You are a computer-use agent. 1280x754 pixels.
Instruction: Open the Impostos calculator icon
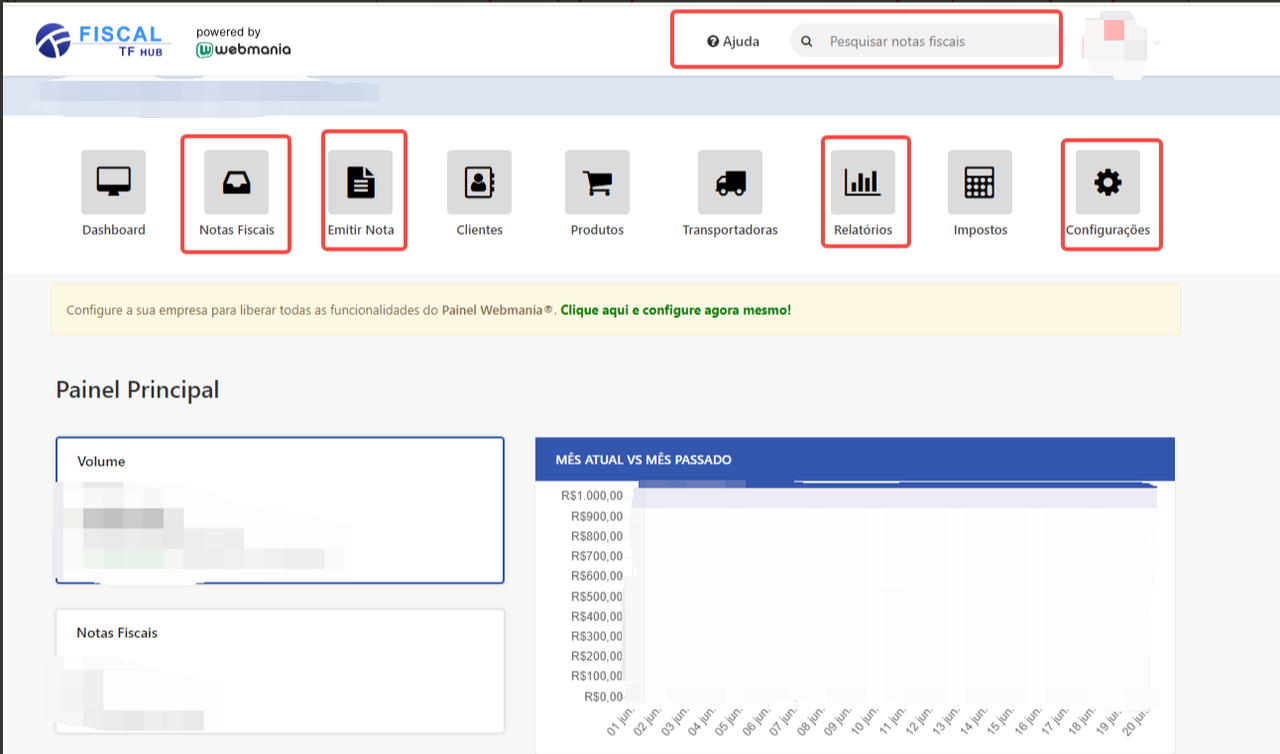[980, 182]
